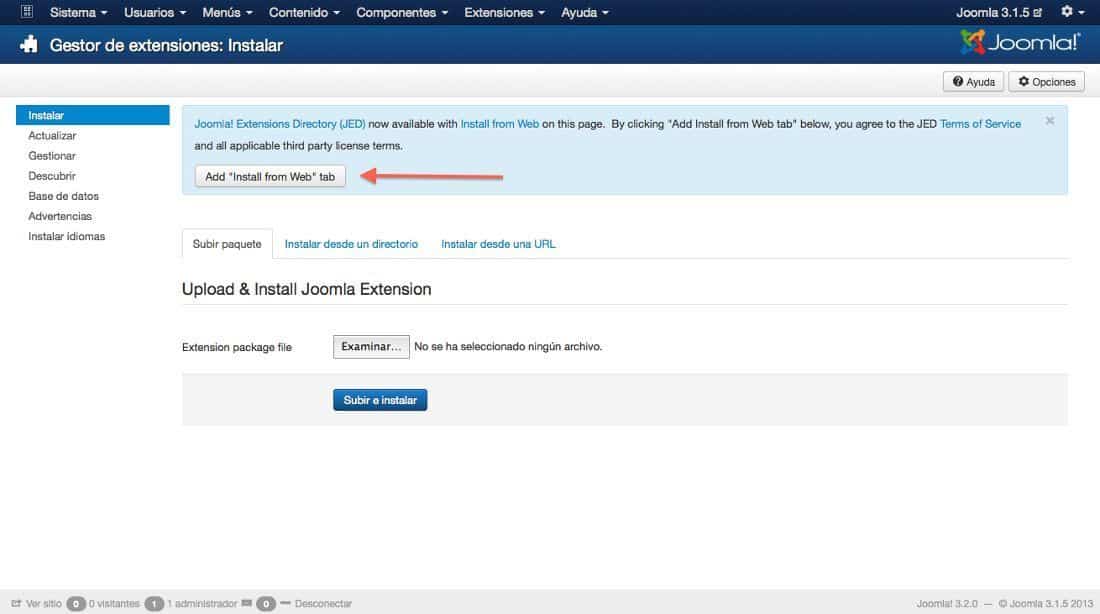Click the Subir e instalar button
This screenshot has width=1100, height=614.
click(x=380, y=400)
